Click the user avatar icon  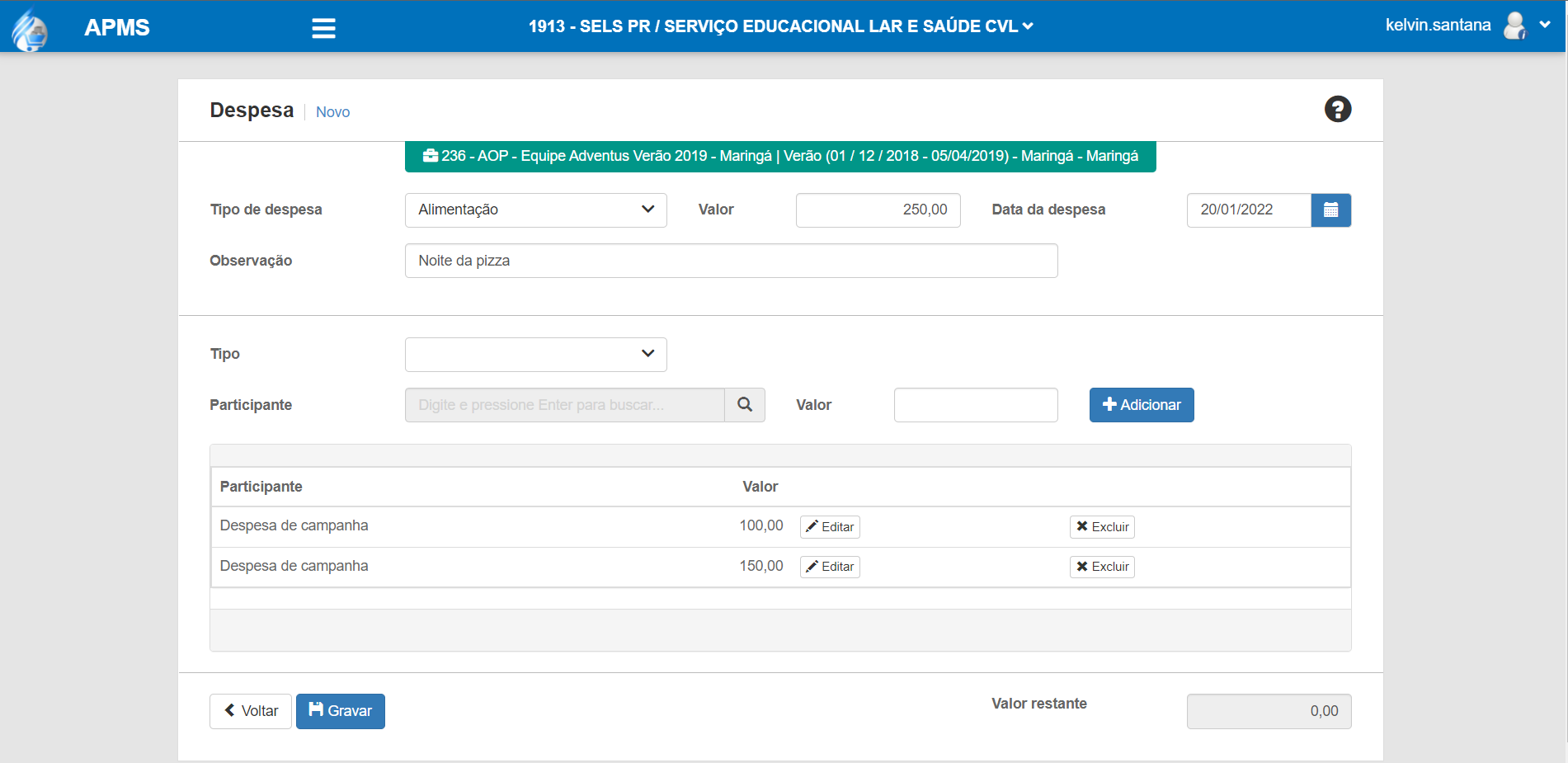click(1514, 26)
